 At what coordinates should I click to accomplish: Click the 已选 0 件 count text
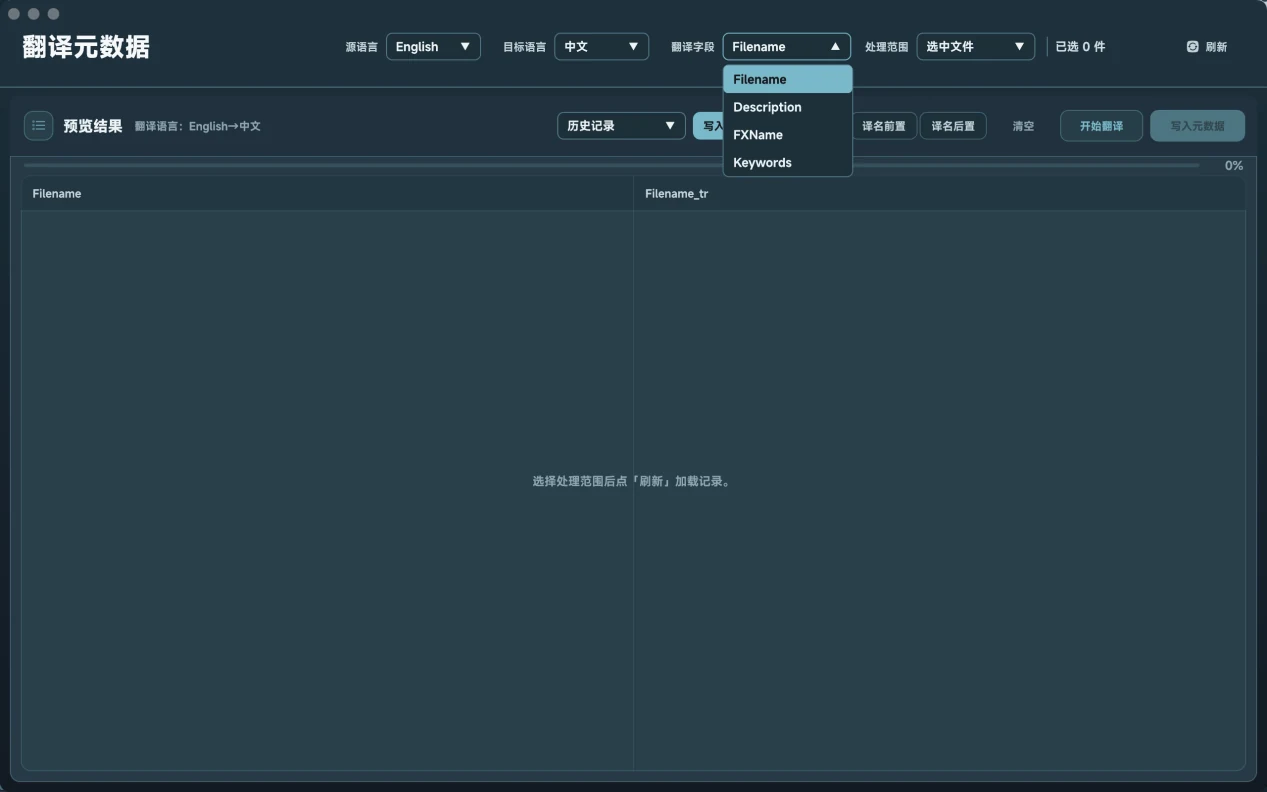(1080, 47)
